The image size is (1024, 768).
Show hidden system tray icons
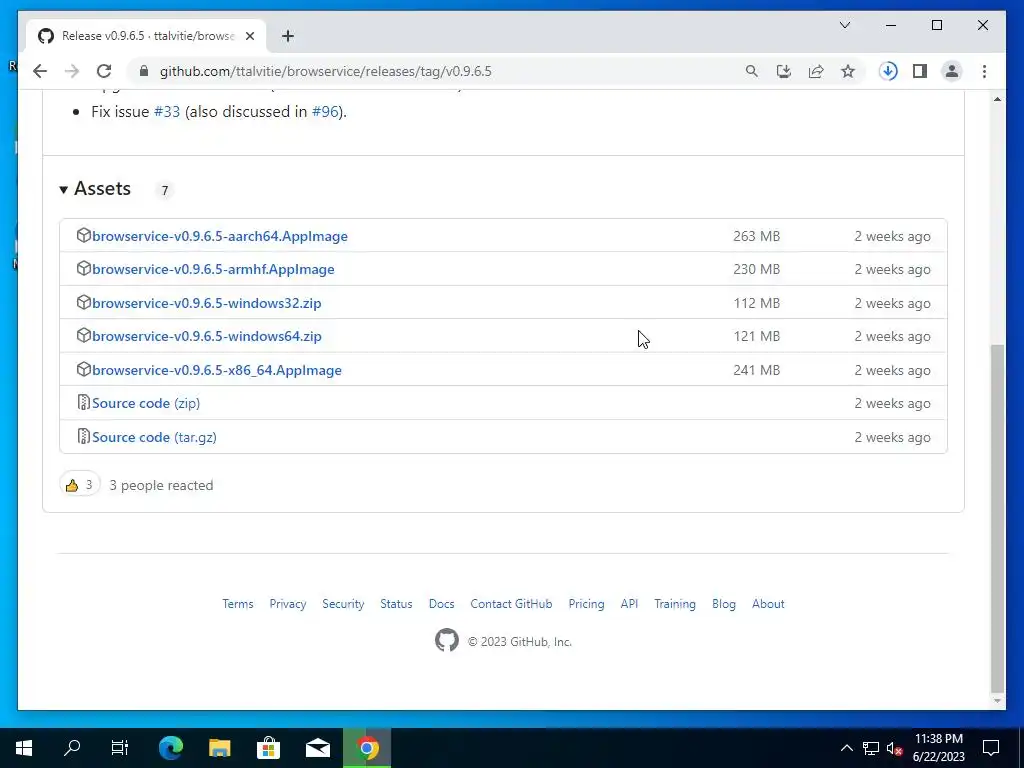[846, 748]
